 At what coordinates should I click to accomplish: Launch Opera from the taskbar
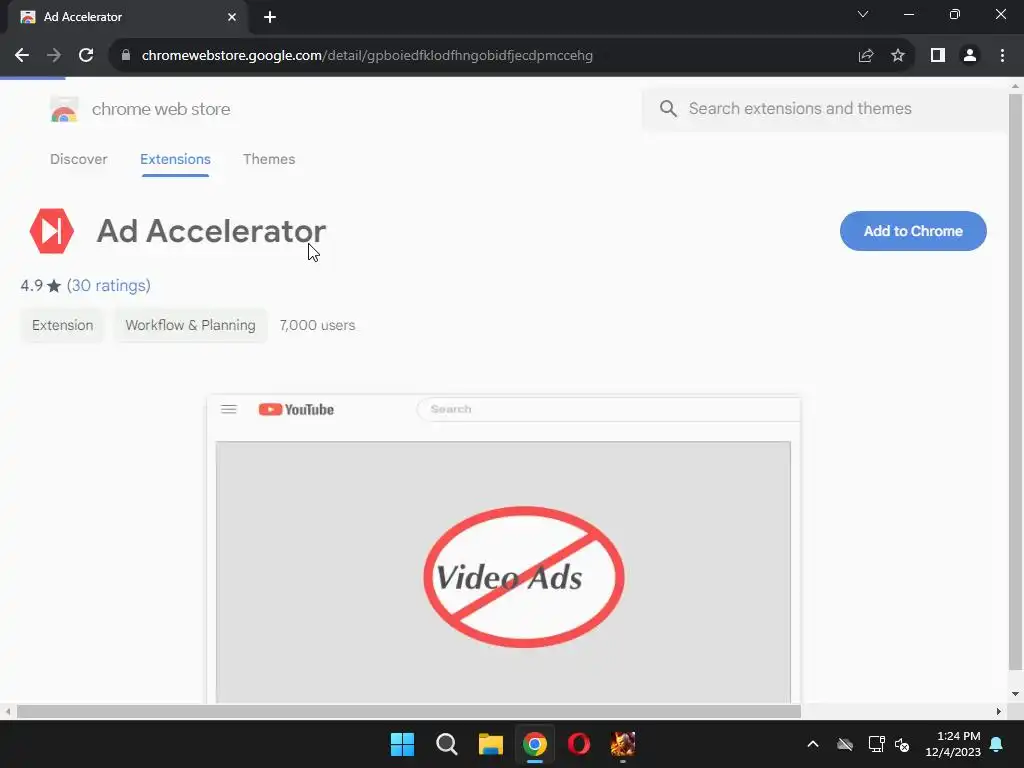[579, 744]
